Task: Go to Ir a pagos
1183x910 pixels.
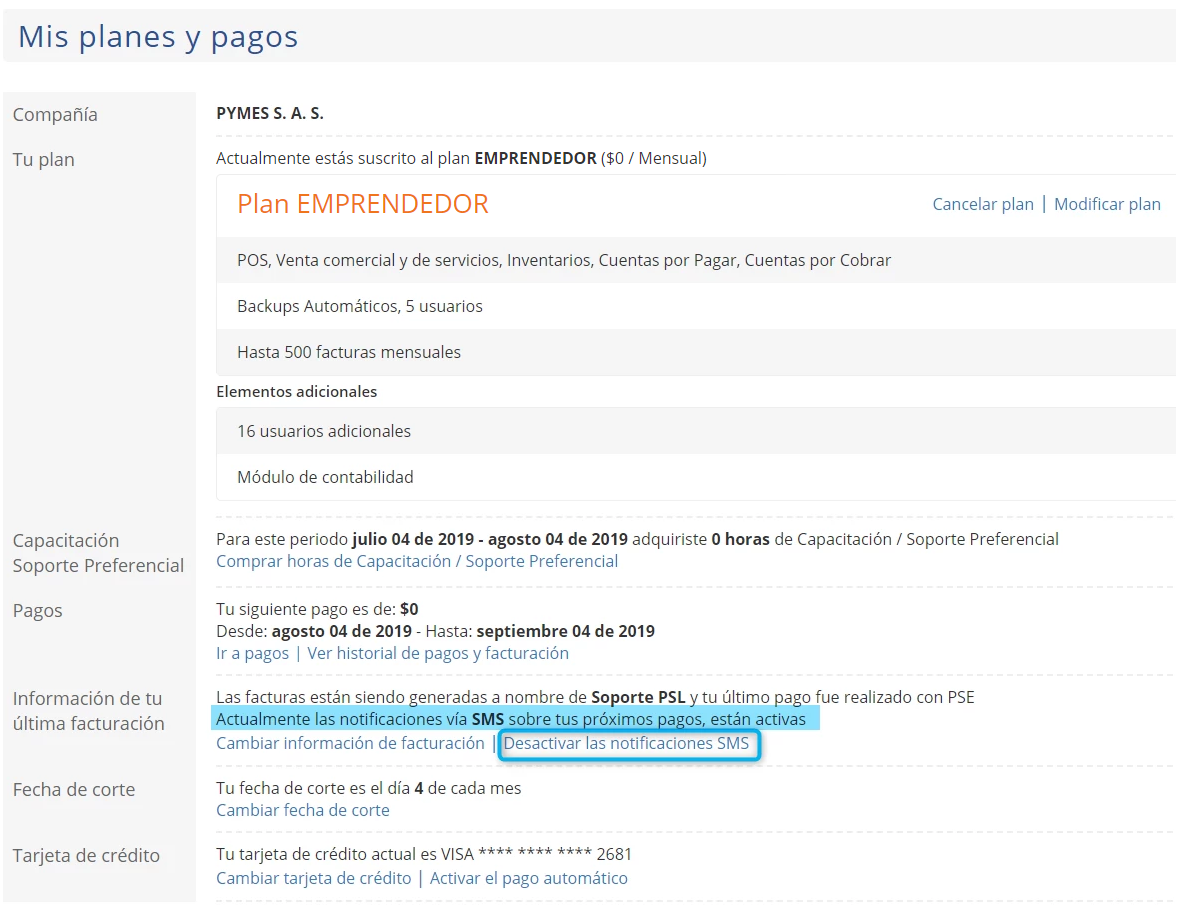Action: click(x=252, y=653)
